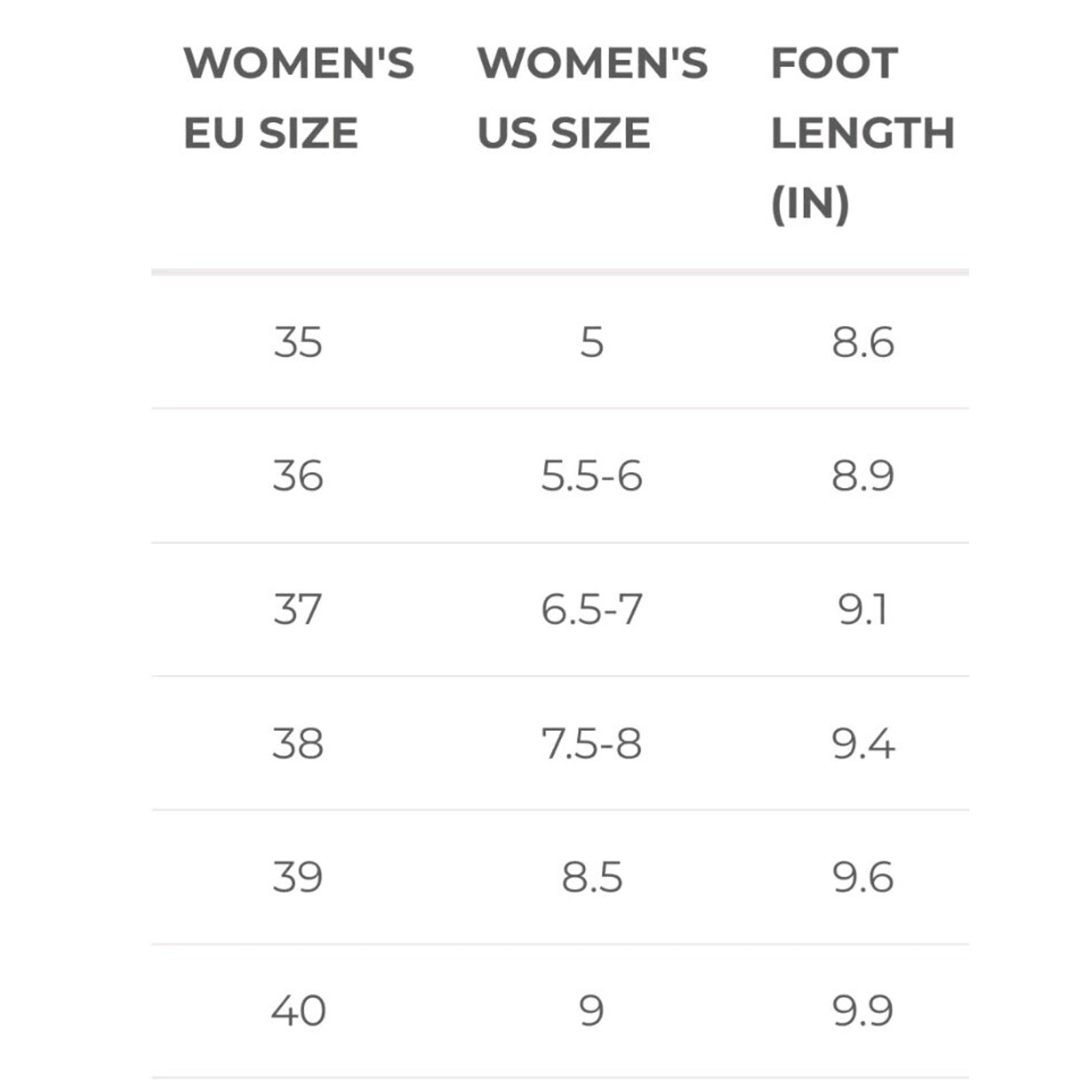Choose the foot length 9.4 value
1092x1092 pixels.
[863, 743]
